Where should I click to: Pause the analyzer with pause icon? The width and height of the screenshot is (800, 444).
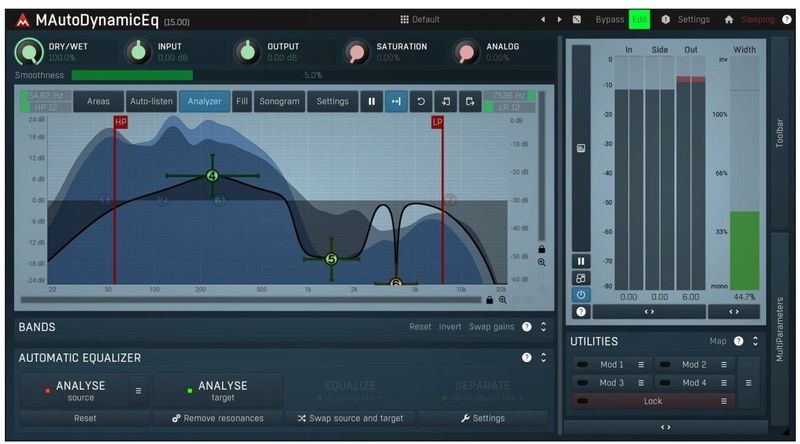click(371, 102)
